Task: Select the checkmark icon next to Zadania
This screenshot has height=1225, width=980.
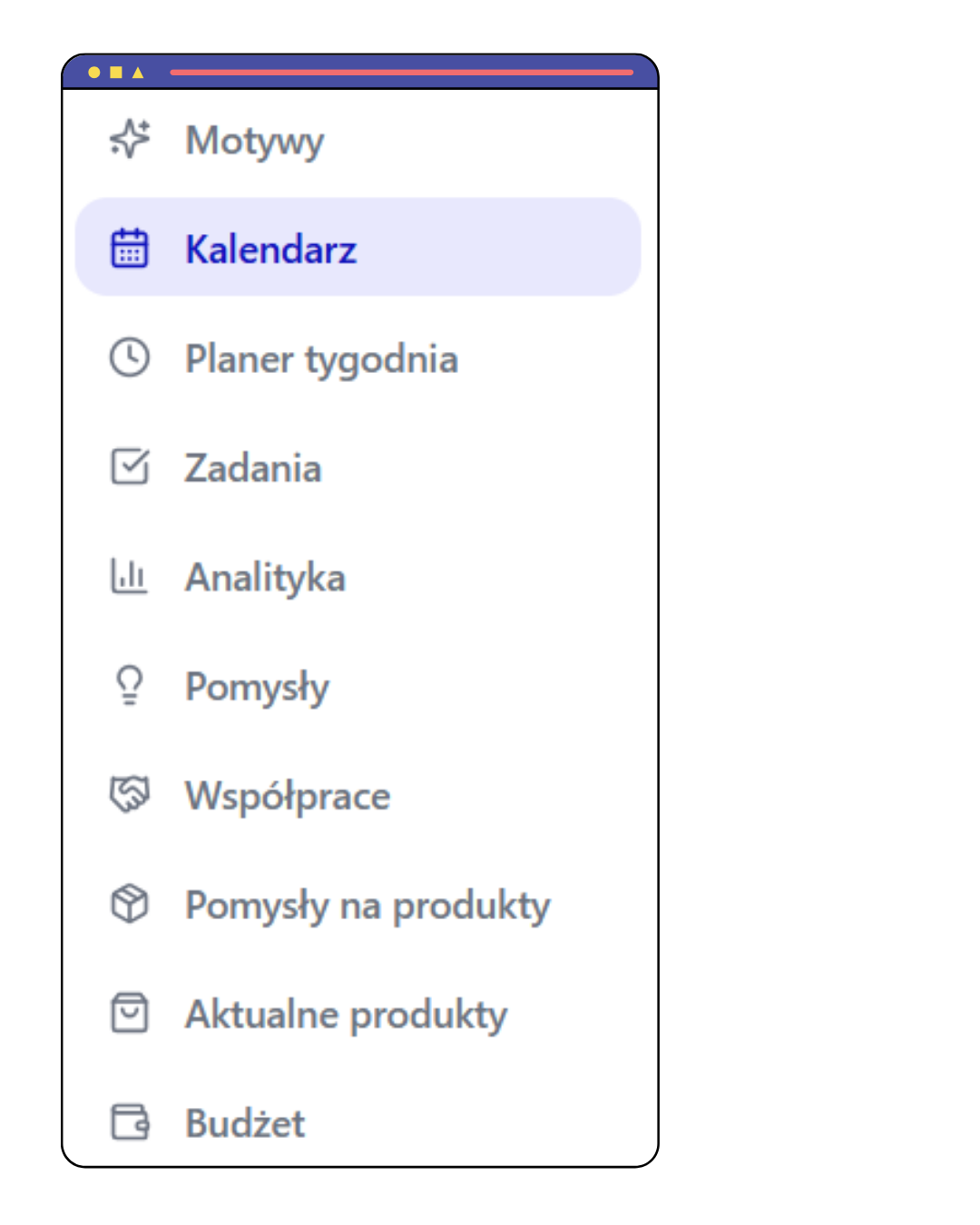Action: click(x=128, y=467)
